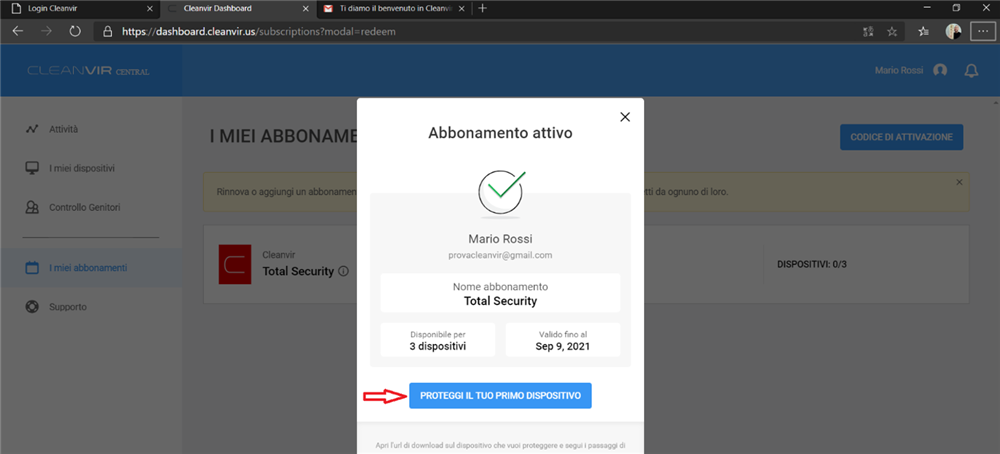
Task: Click Proteggi il tuo primo dispositivo
Action: (x=500, y=396)
